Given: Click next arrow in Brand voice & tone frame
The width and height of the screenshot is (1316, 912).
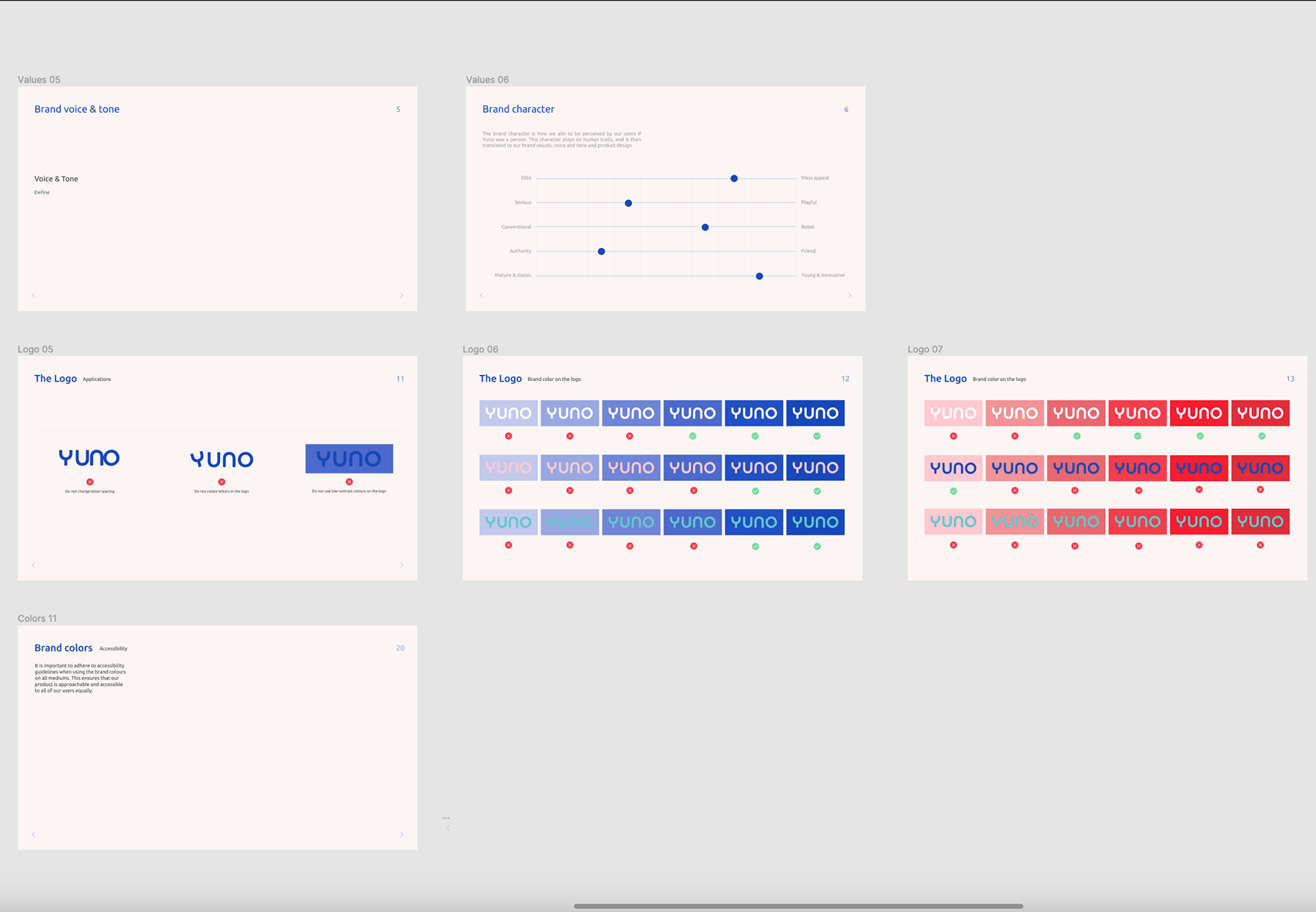Looking at the screenshot, I should coord(402,295).
